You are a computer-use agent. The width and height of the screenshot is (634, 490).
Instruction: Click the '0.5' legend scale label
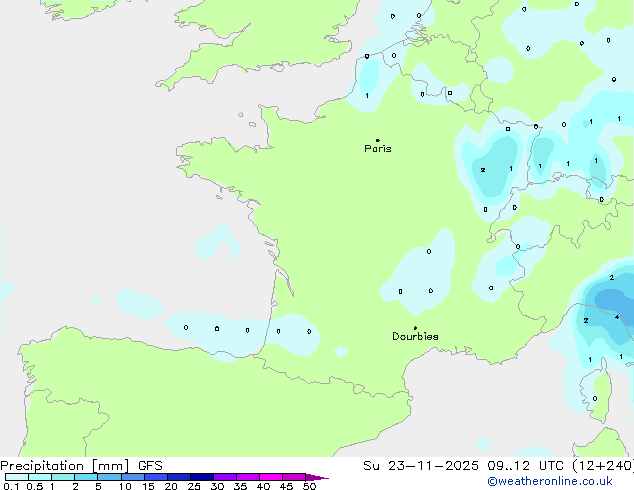point(35,486)
